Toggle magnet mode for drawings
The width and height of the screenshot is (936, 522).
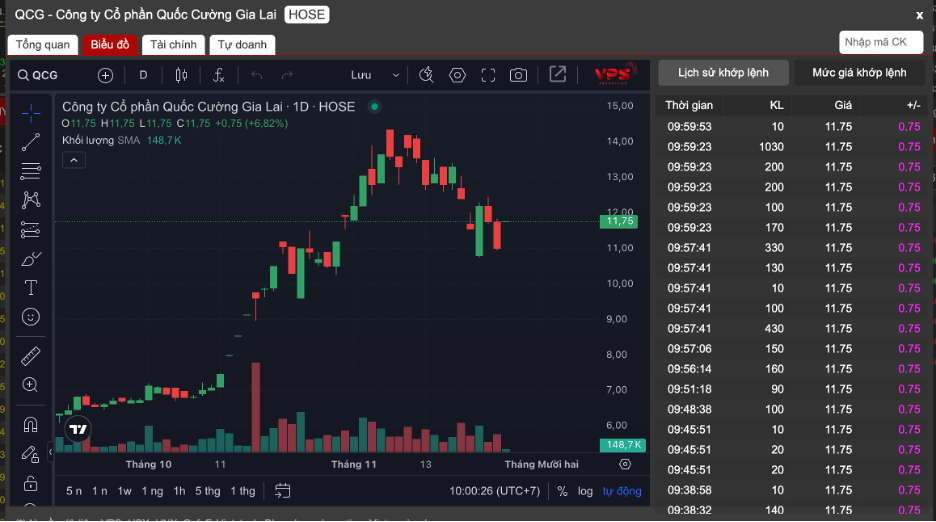pos(30,425)
